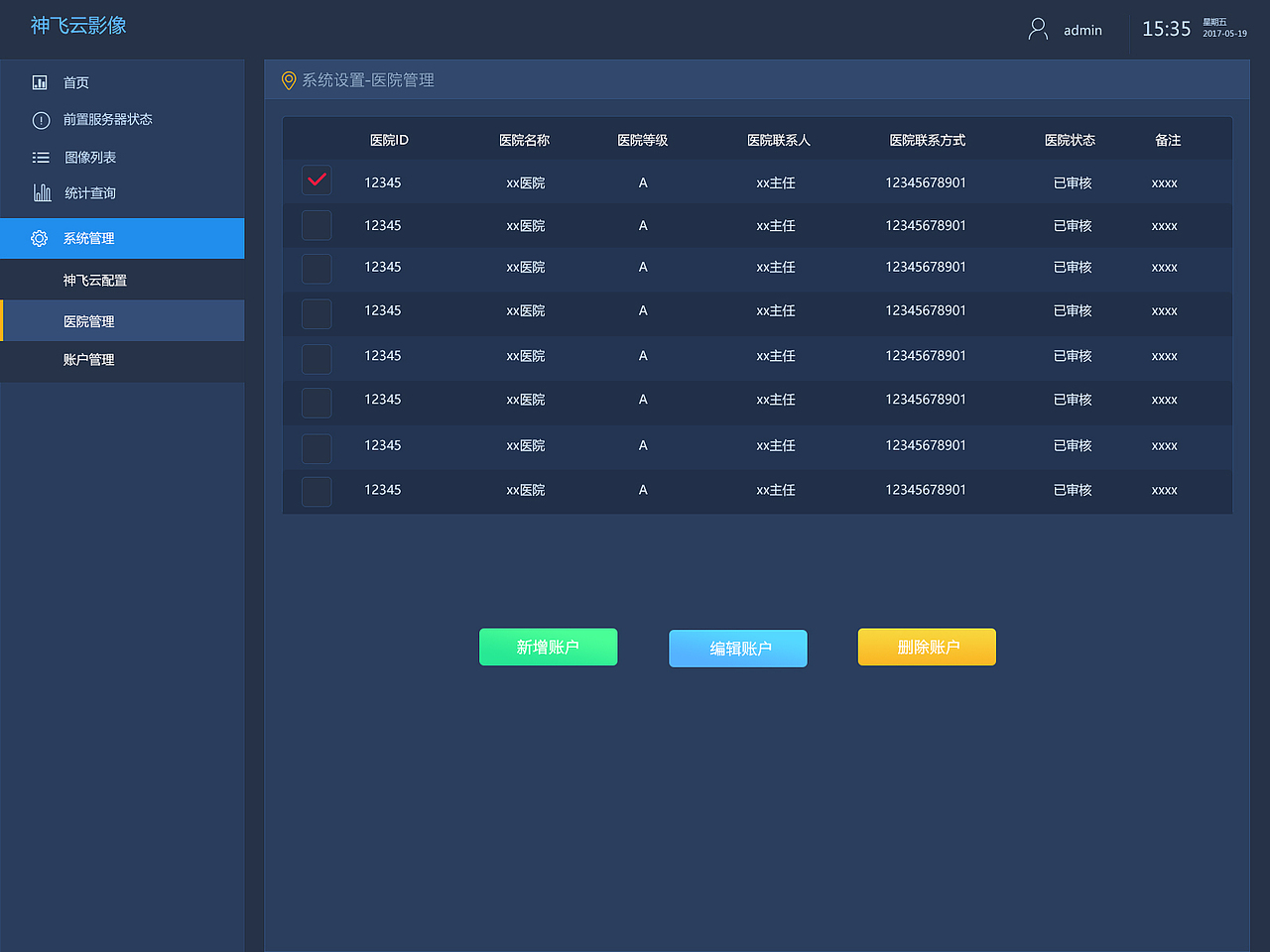Viewport: 1270px width, 952px height.
Task: Click the 前置服务器状态 alert circle icon
Action: (41, 120)
